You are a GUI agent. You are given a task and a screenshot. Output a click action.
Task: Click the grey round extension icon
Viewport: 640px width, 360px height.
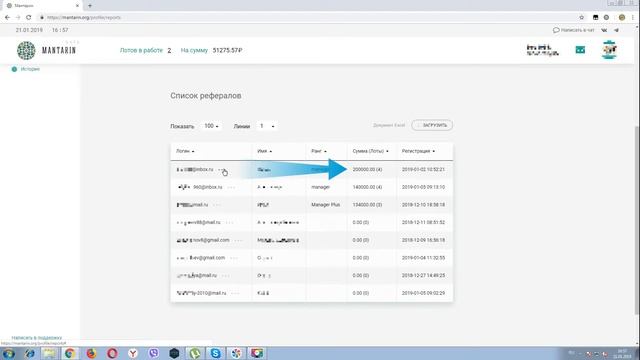607,18
